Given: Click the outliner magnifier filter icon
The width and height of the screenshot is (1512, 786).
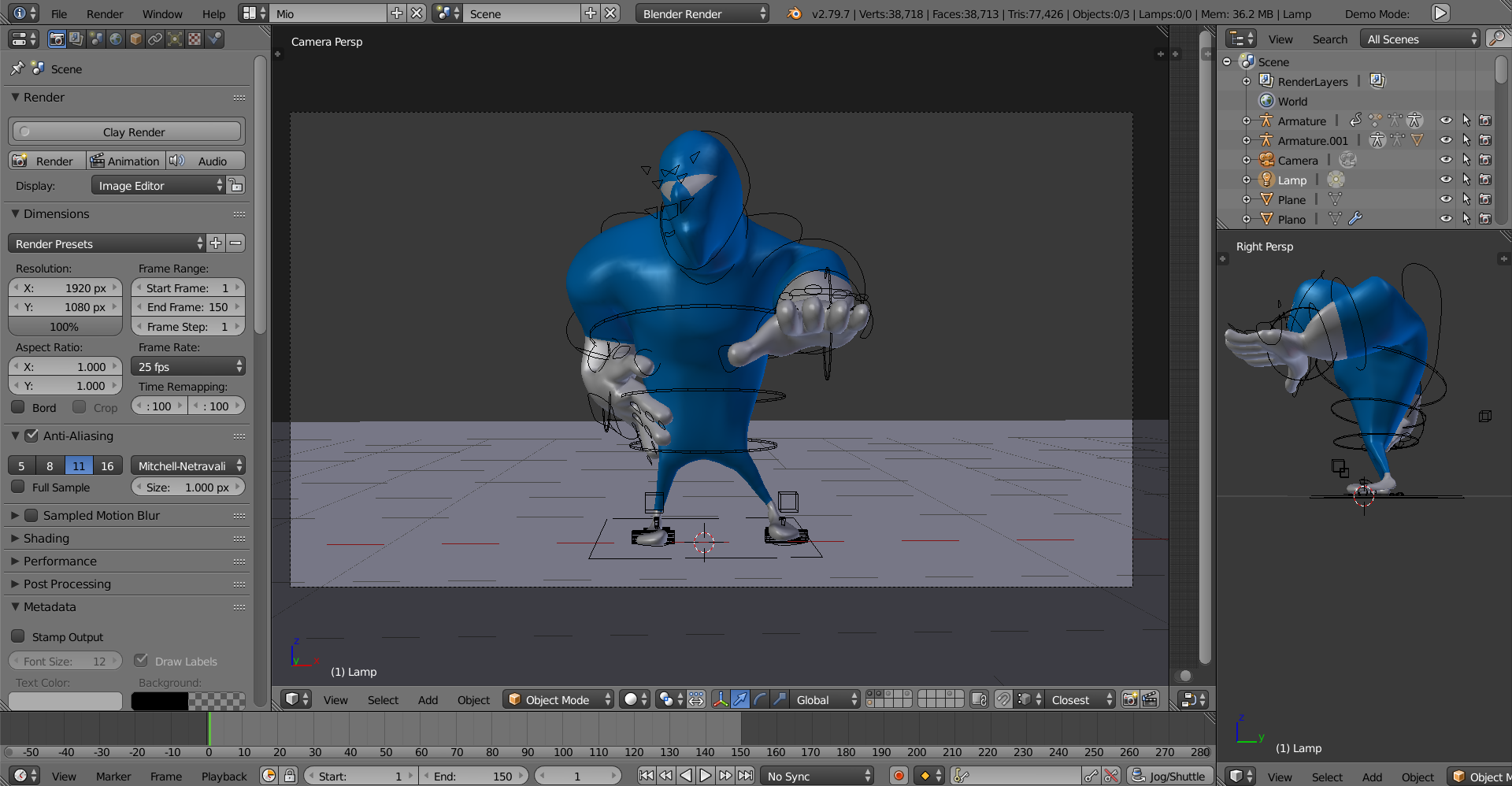Looking at the screenshot, I should (x=1496, y=39).
